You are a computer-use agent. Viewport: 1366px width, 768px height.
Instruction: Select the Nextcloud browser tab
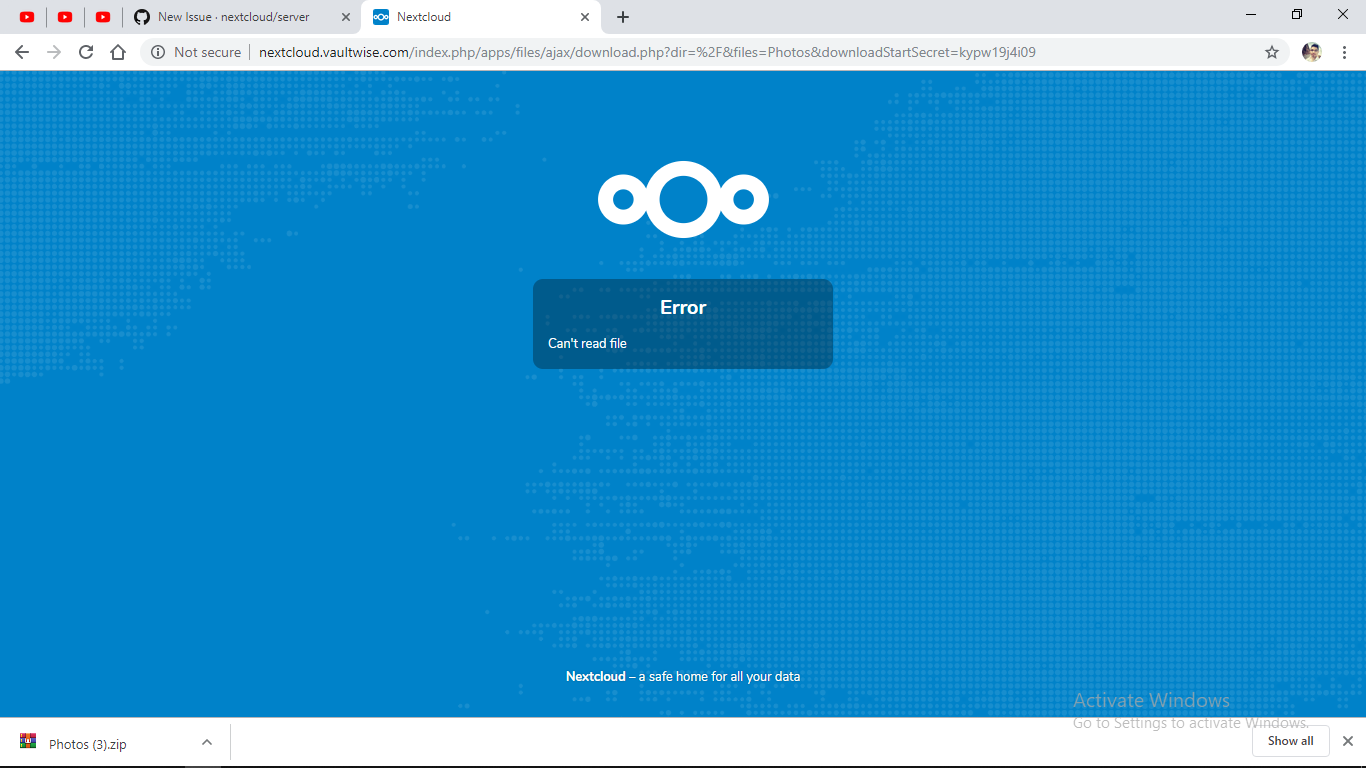pos(481,17)
